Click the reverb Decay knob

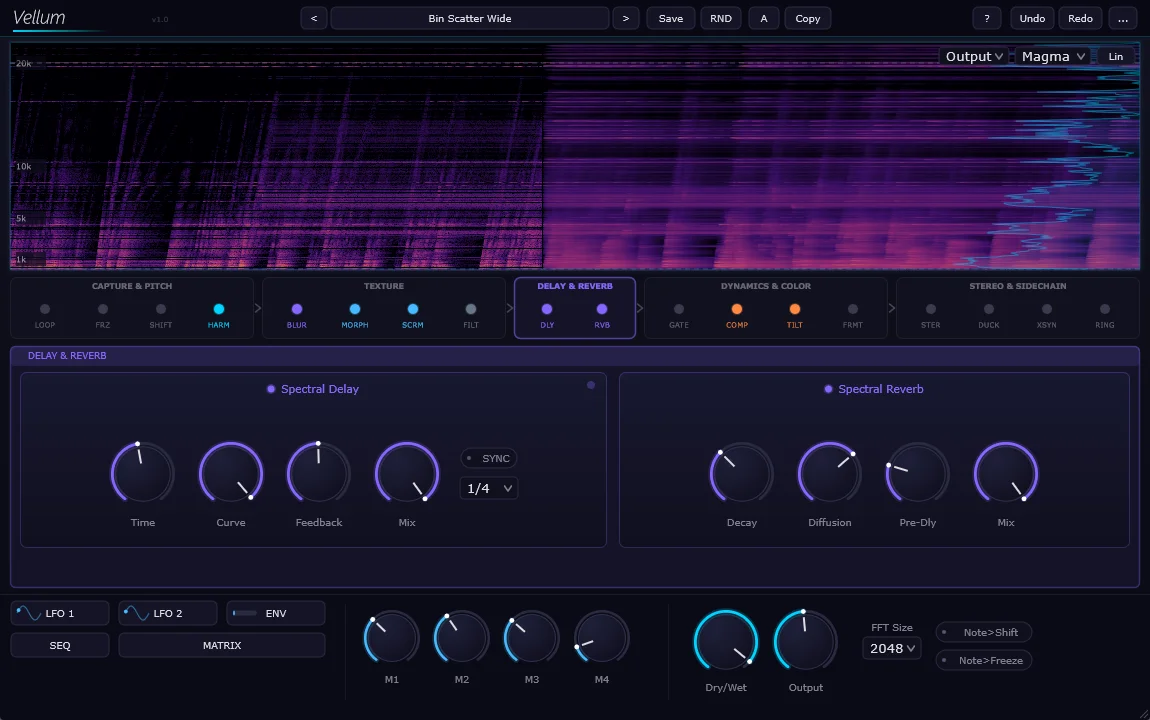tap(741, 473)
